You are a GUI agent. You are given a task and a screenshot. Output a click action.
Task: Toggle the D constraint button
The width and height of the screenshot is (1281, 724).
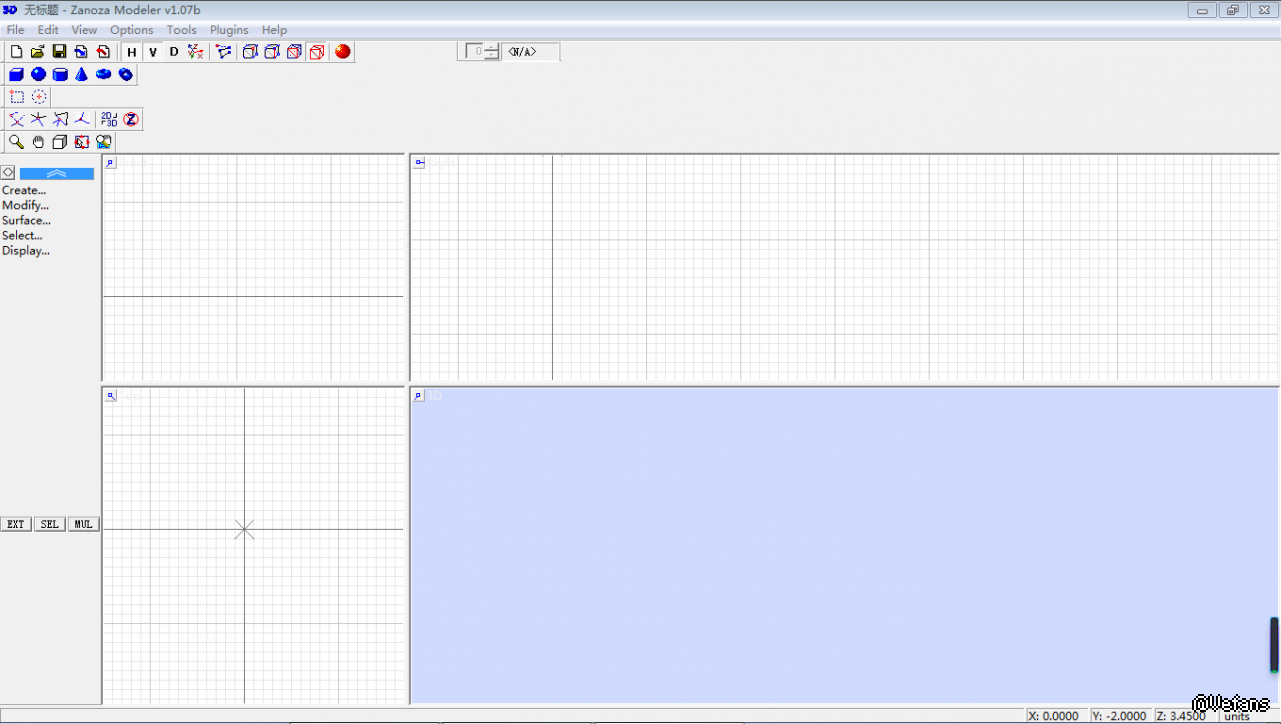174,52
